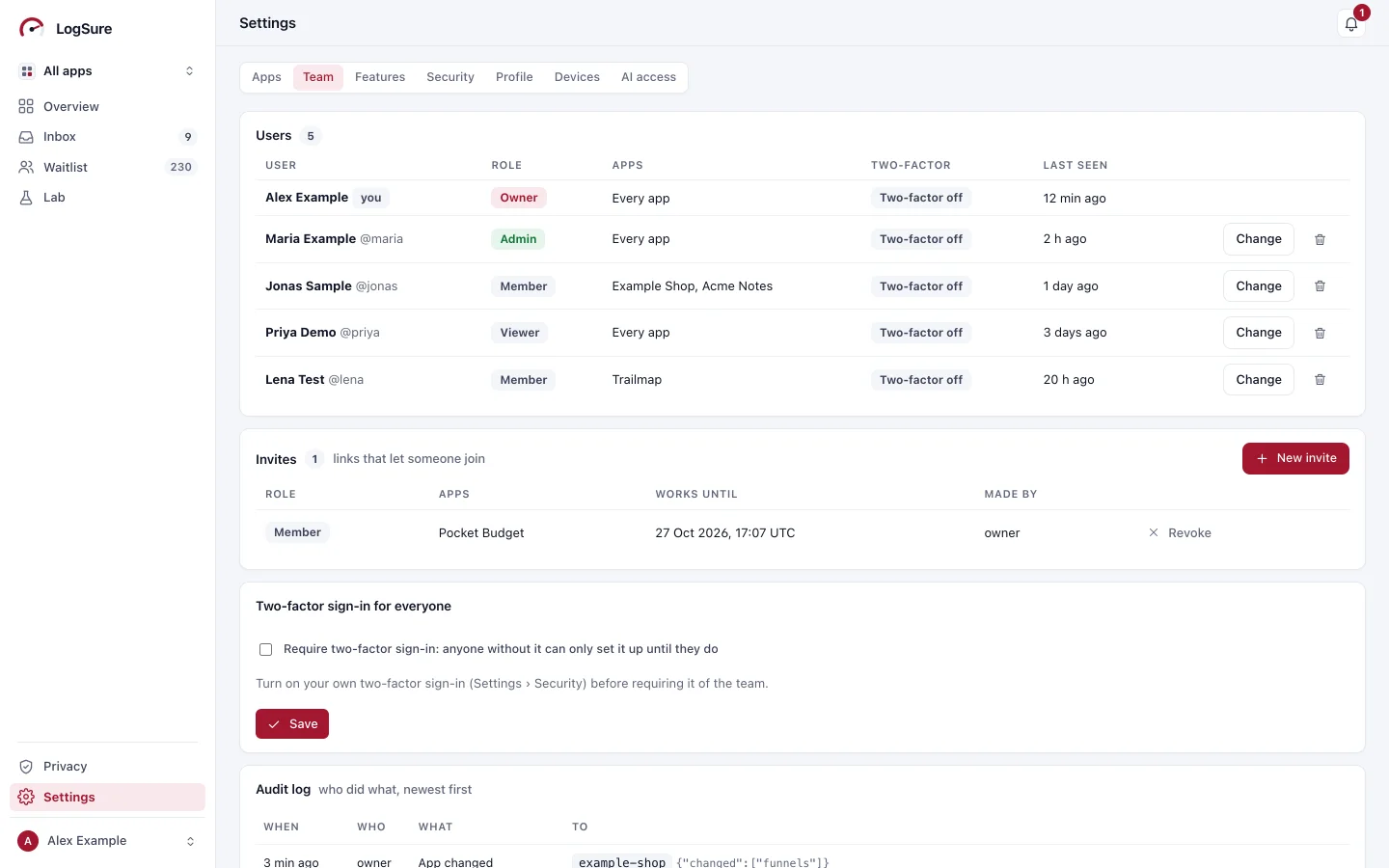Change role for Maria Example
Image resolution: width=1389 pixels, height=868 pixels.
(1259, 239)
